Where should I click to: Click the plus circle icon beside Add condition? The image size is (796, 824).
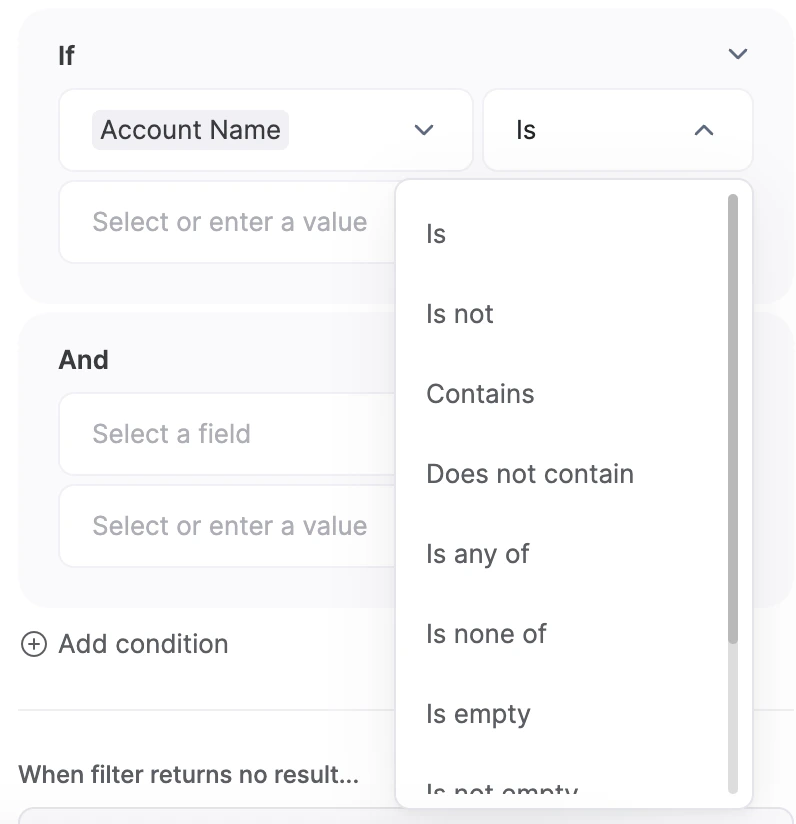(x=34, y=644)
